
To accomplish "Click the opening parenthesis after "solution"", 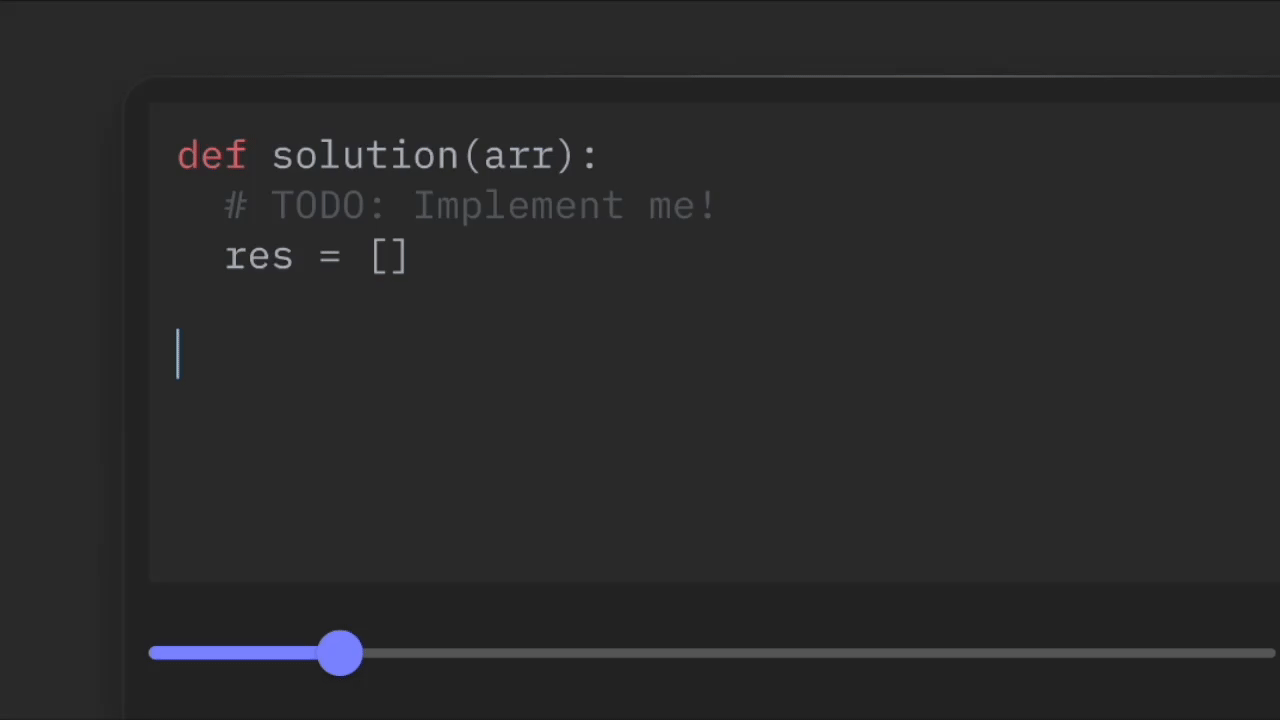I will coord(471,156).
